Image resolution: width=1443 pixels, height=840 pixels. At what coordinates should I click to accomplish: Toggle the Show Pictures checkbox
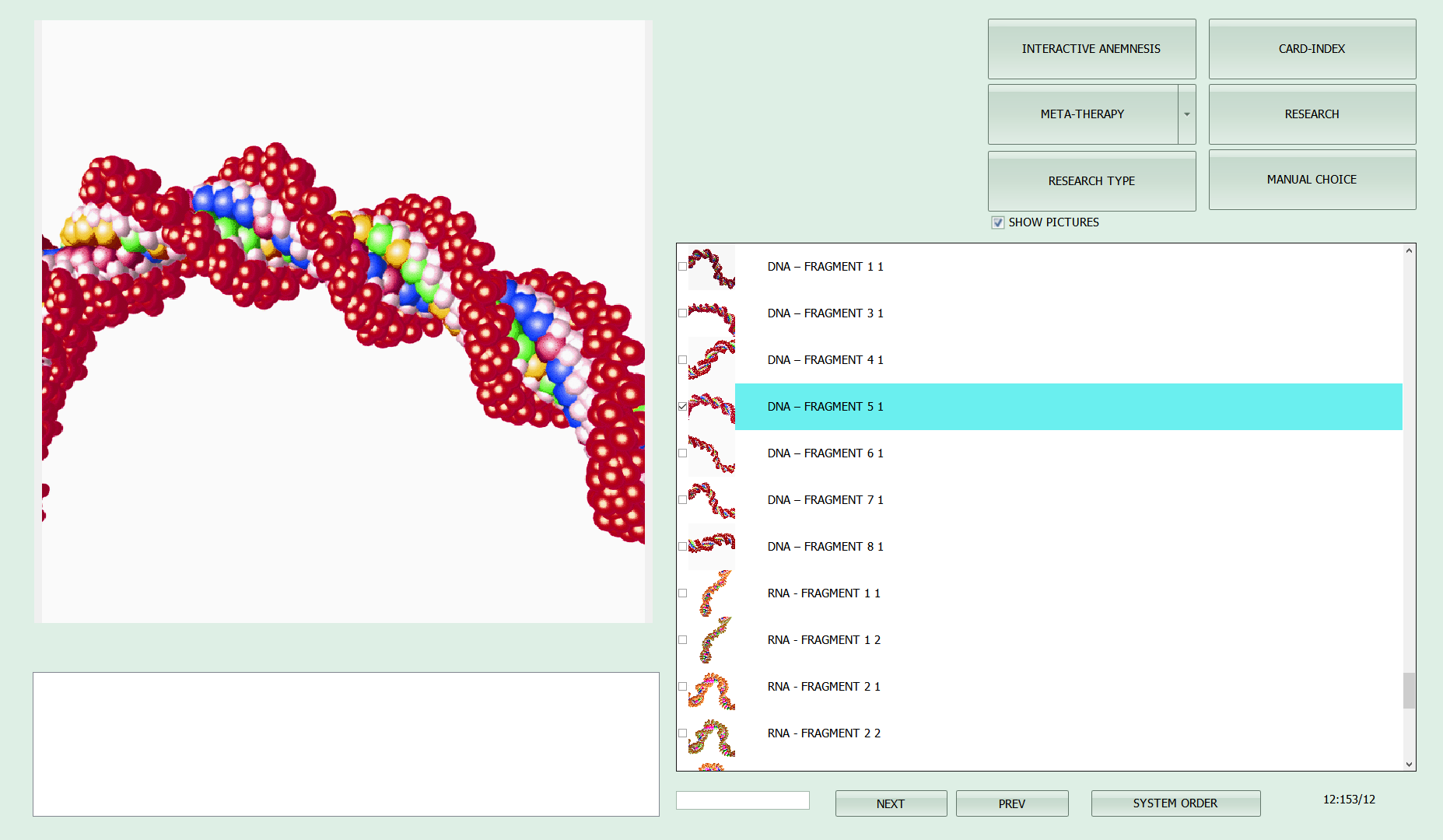coord(998,222)
